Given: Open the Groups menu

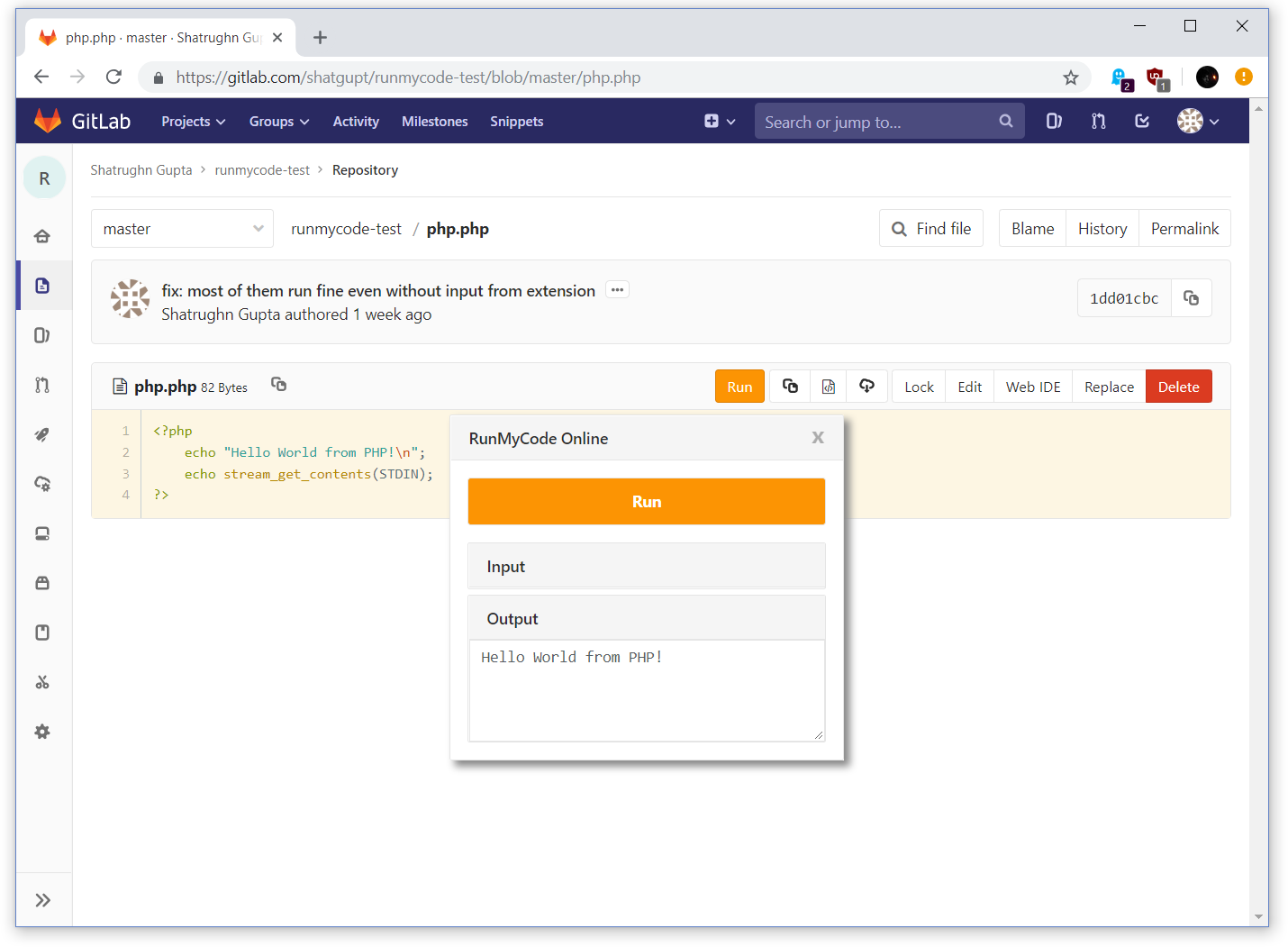Looking at the screenshot, I should [279, 121].
